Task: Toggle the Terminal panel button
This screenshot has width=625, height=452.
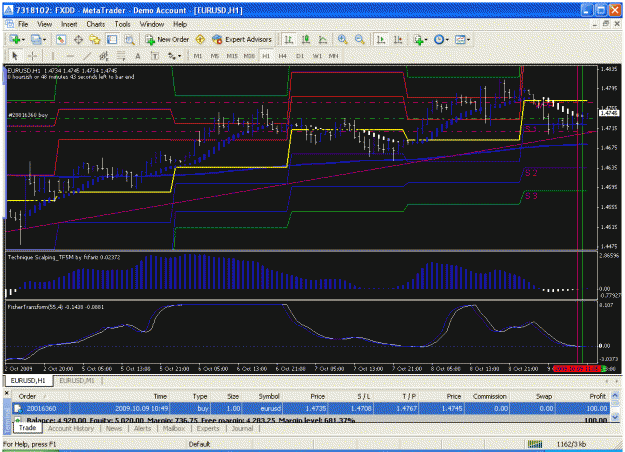Action: pos(112,39)
